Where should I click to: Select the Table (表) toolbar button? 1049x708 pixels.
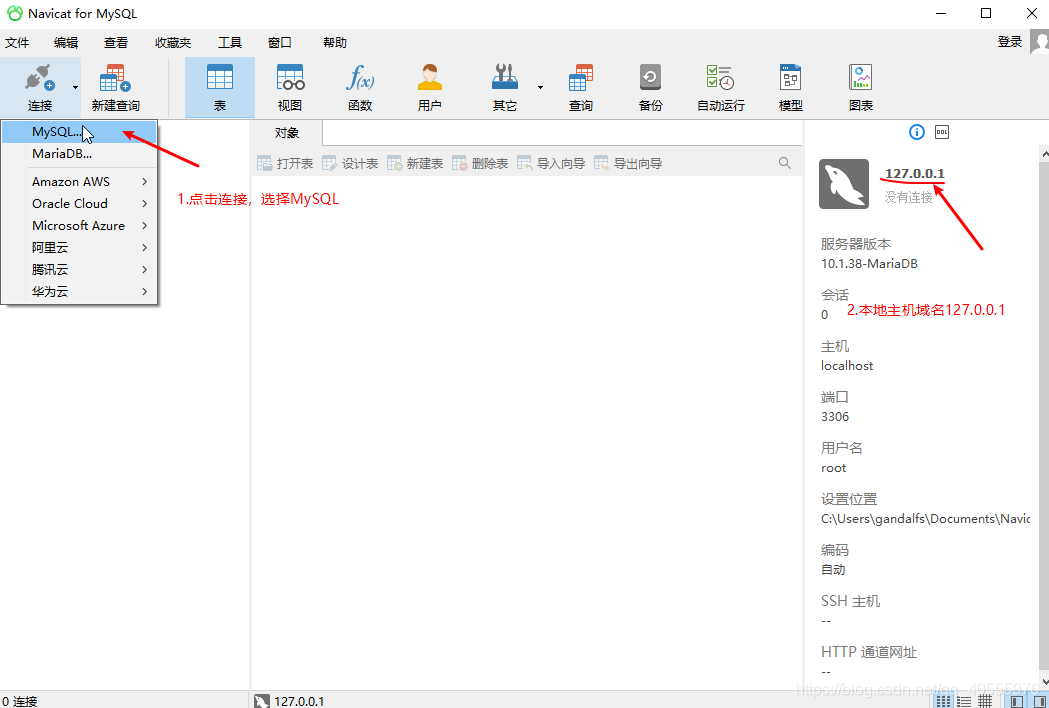click(x=219, y=87)
